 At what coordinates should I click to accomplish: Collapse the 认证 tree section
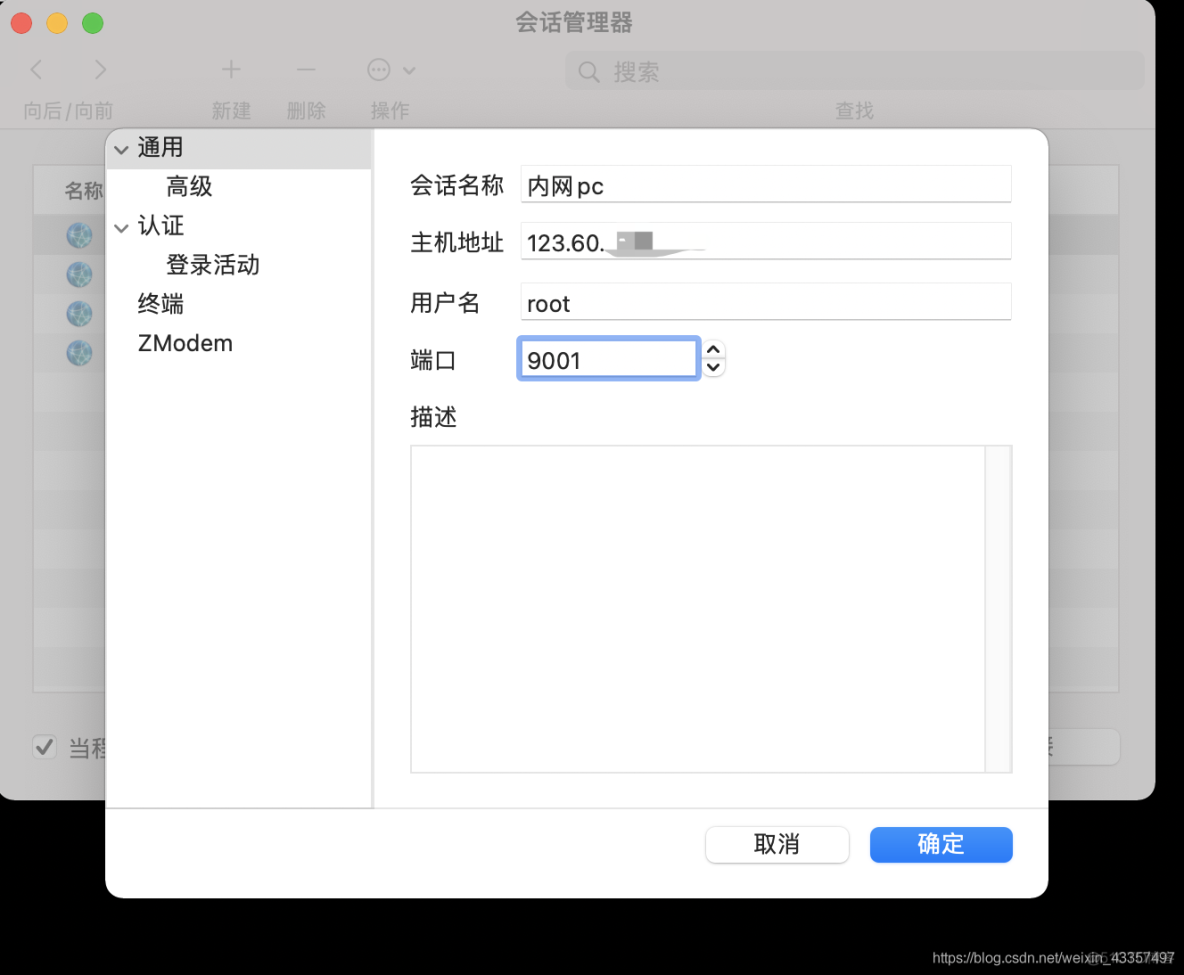pyautogui.click(x=122, y=227)
